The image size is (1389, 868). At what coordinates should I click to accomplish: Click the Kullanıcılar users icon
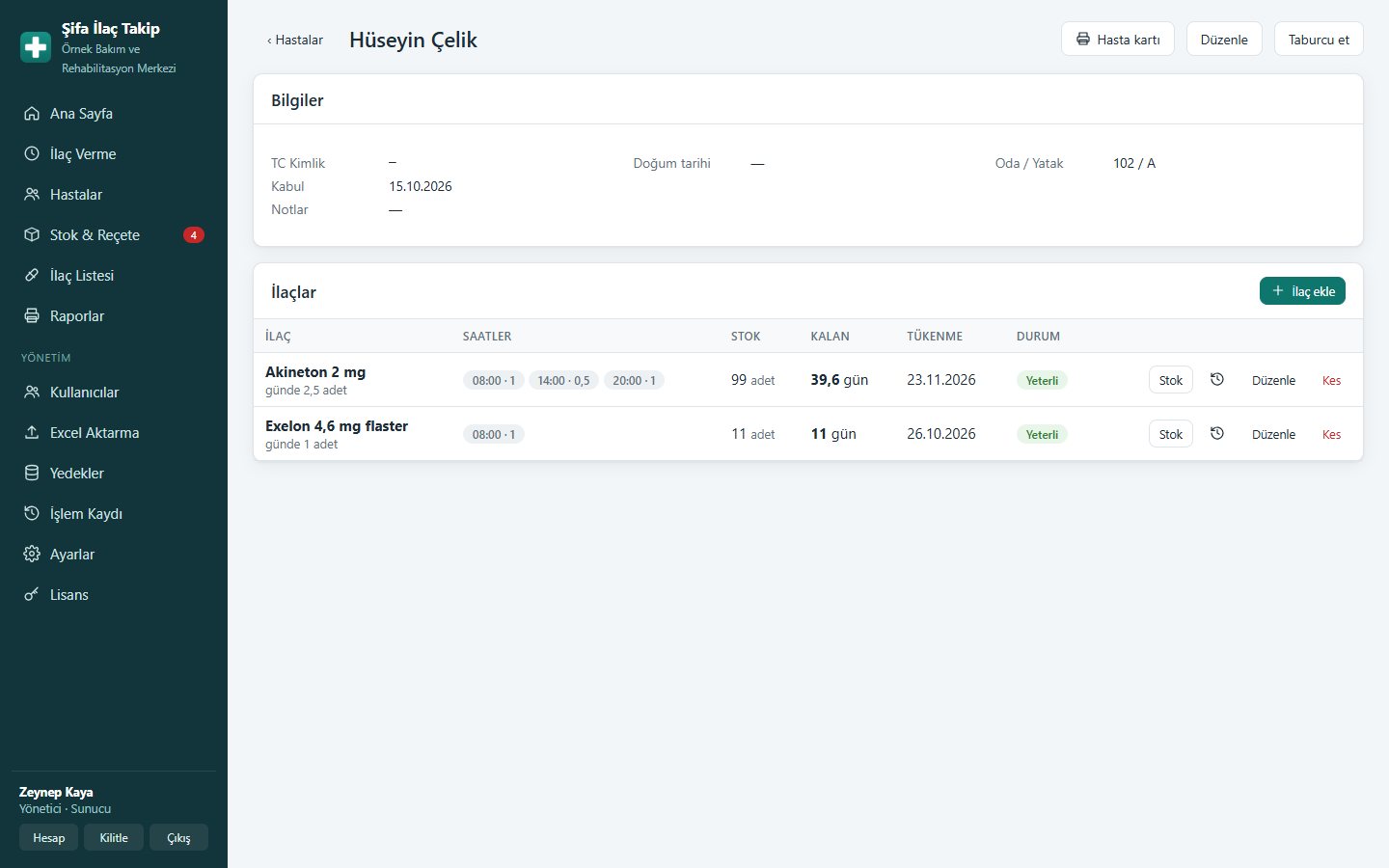pos(32,393)
